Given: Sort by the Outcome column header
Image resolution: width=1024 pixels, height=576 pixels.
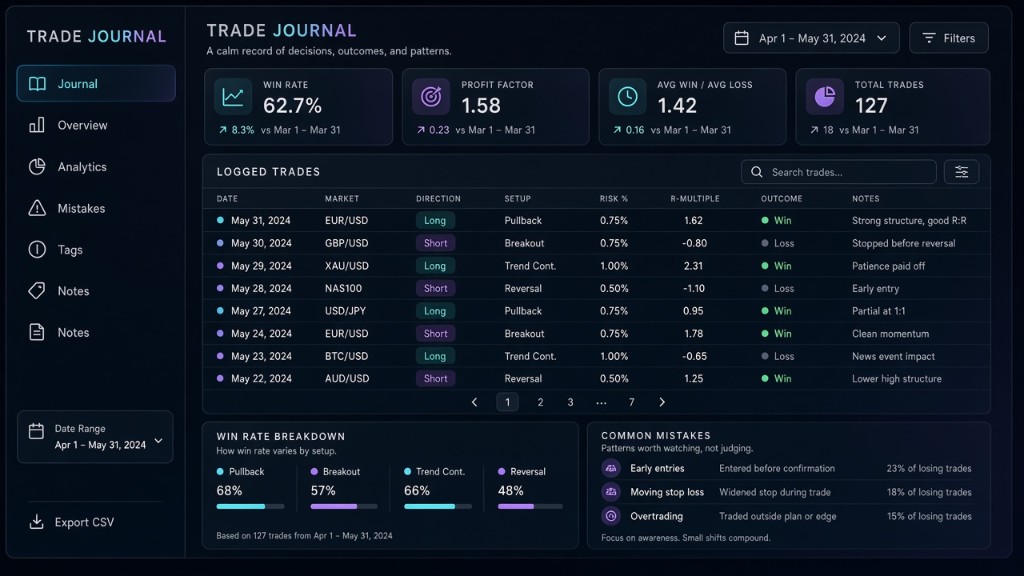Looking at the screenshot, I should pos(782,199).
